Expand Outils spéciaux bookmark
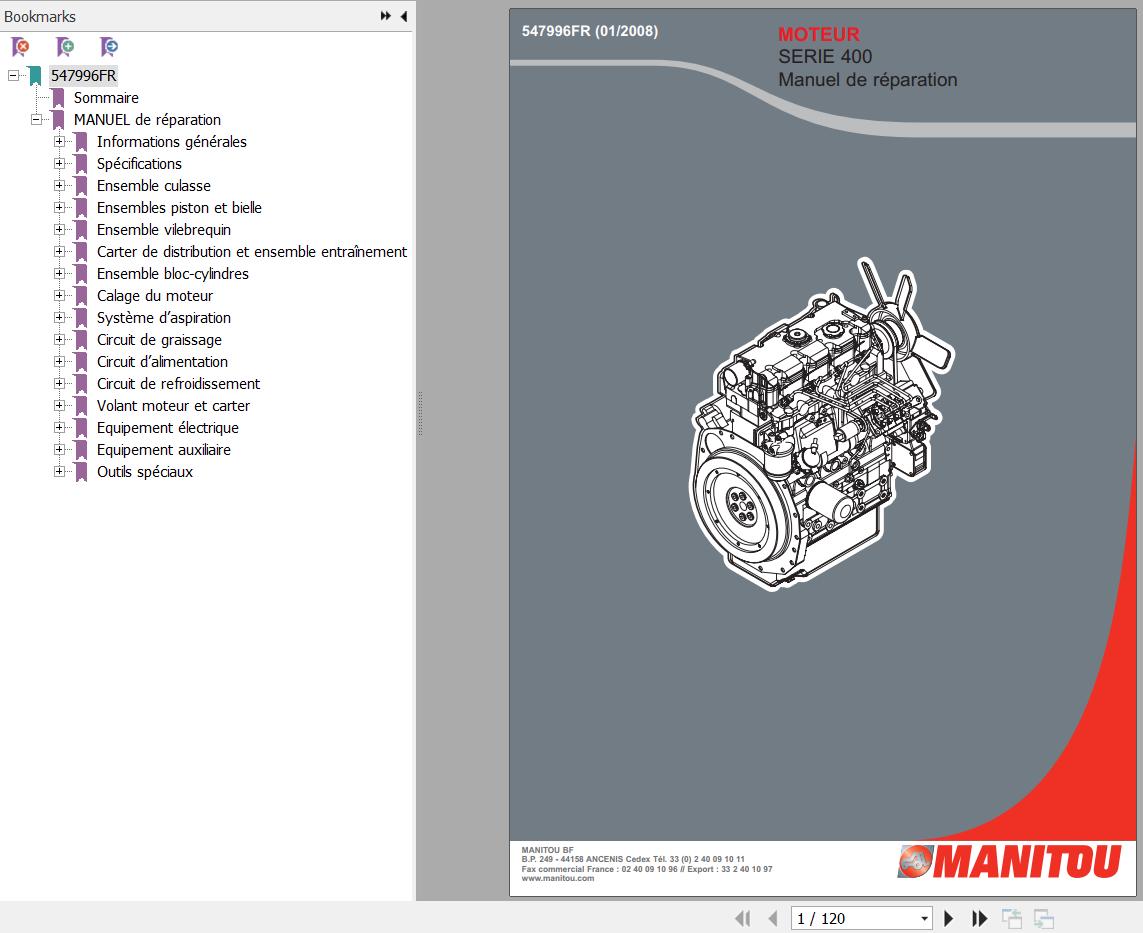 pos(59,472)
